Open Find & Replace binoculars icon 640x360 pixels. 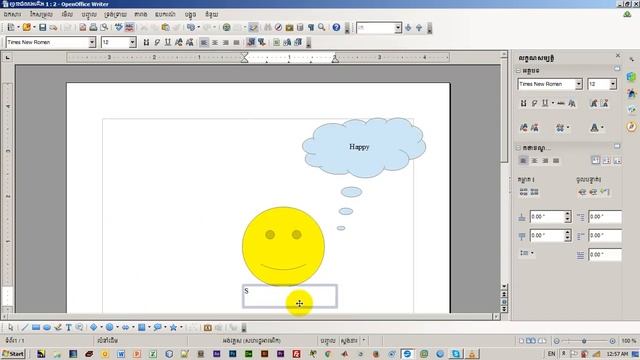click(268, 27)
